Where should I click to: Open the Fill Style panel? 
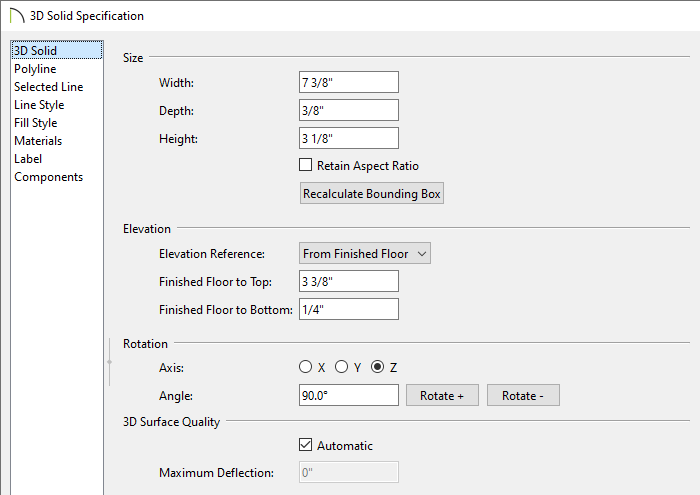tap(36, 123)
